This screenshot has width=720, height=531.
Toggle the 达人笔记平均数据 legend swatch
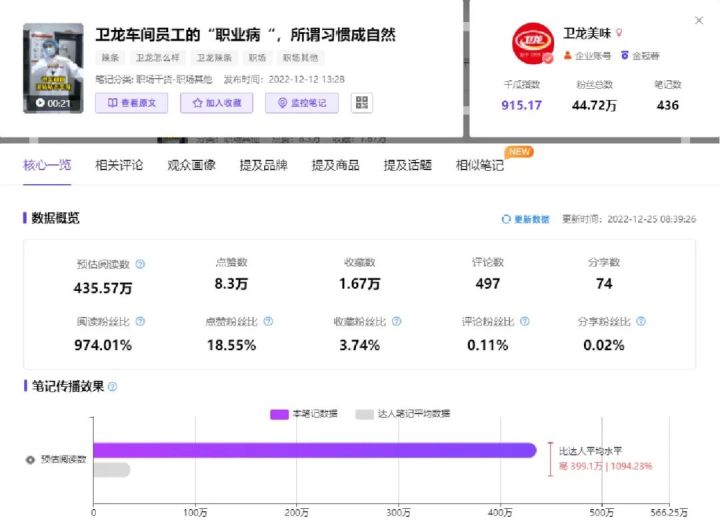point(365,414)
